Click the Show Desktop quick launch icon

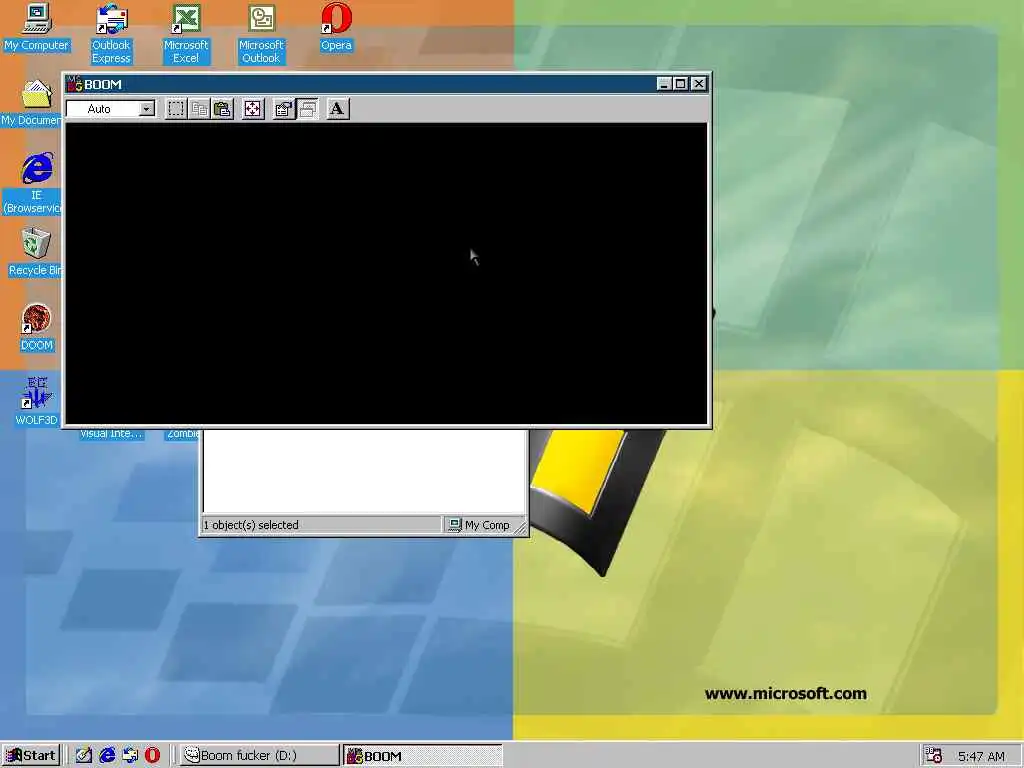(x=84, y=756)
